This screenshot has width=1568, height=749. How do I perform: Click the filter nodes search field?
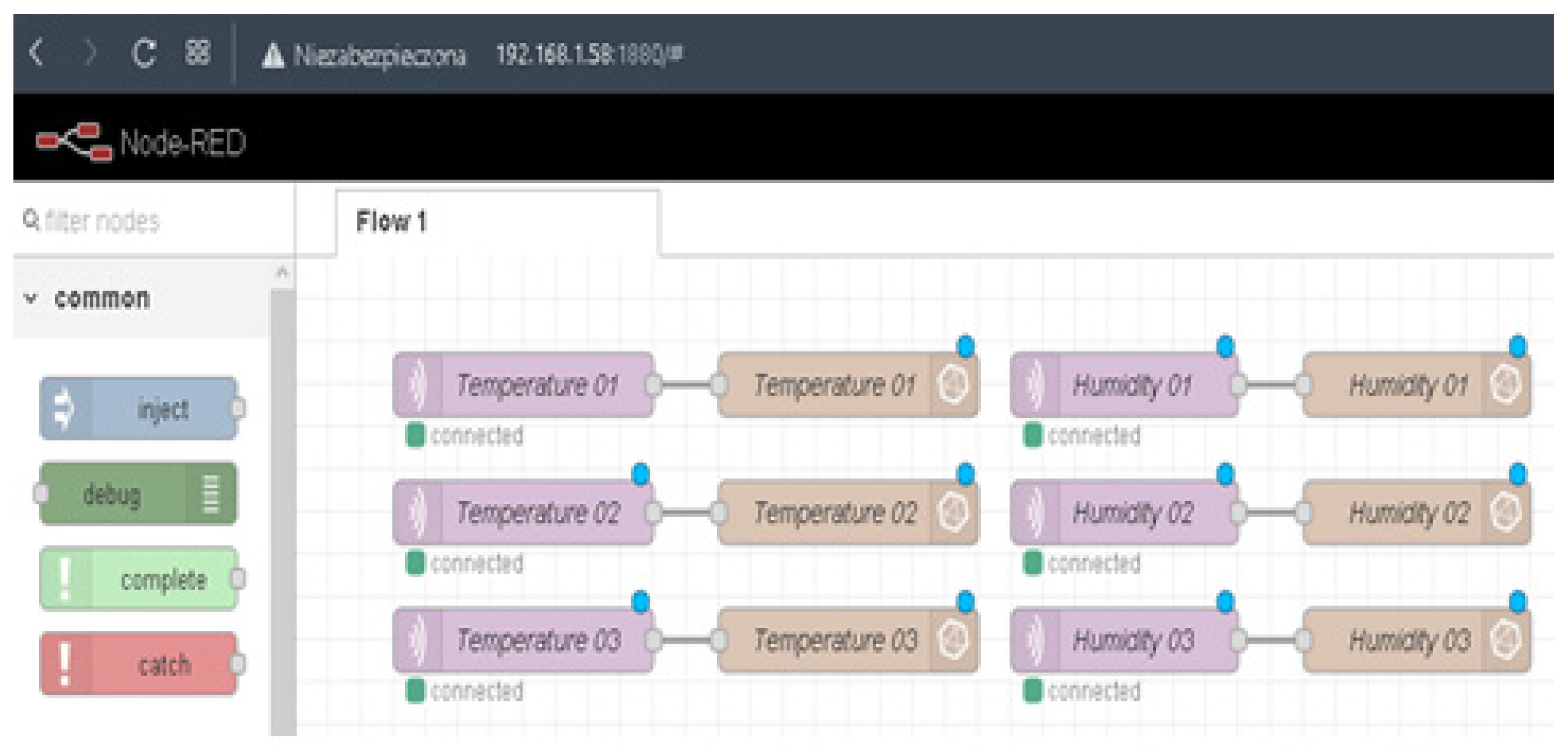[x=102, y=221]
